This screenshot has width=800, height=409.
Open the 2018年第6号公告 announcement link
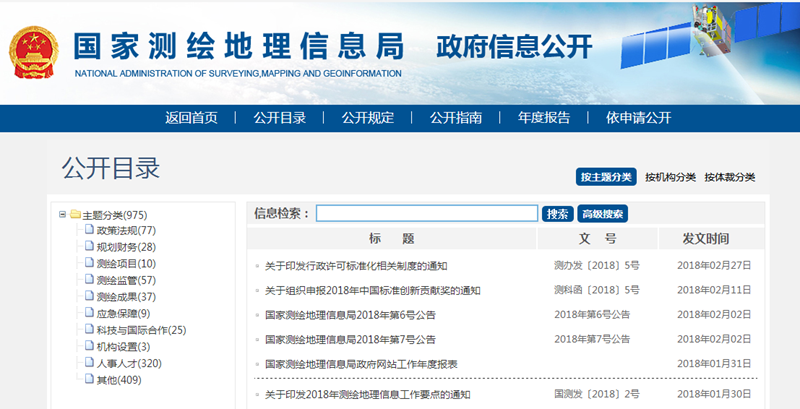tap(350, 315)
